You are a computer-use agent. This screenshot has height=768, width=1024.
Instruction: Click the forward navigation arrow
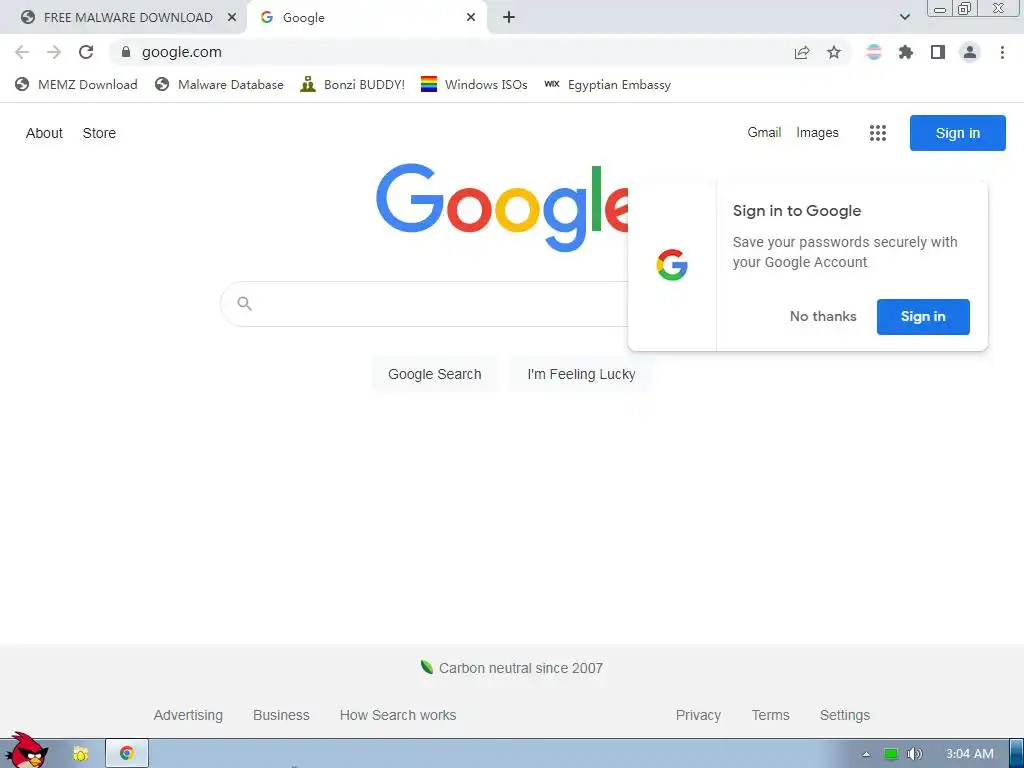pos(54,52)
